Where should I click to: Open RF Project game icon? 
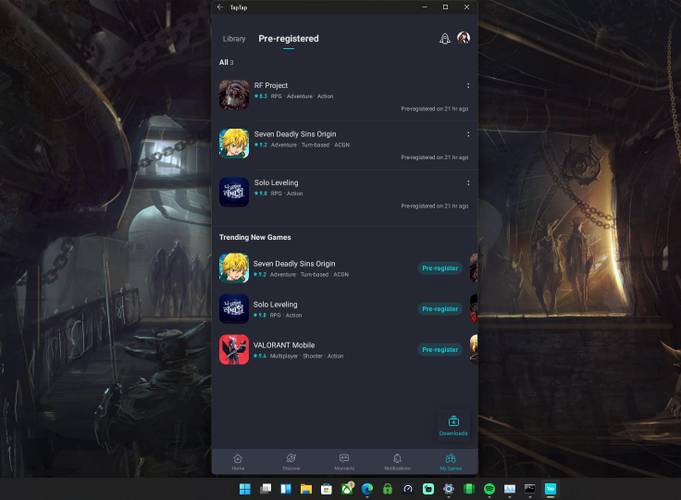click(x=234, y=95)
